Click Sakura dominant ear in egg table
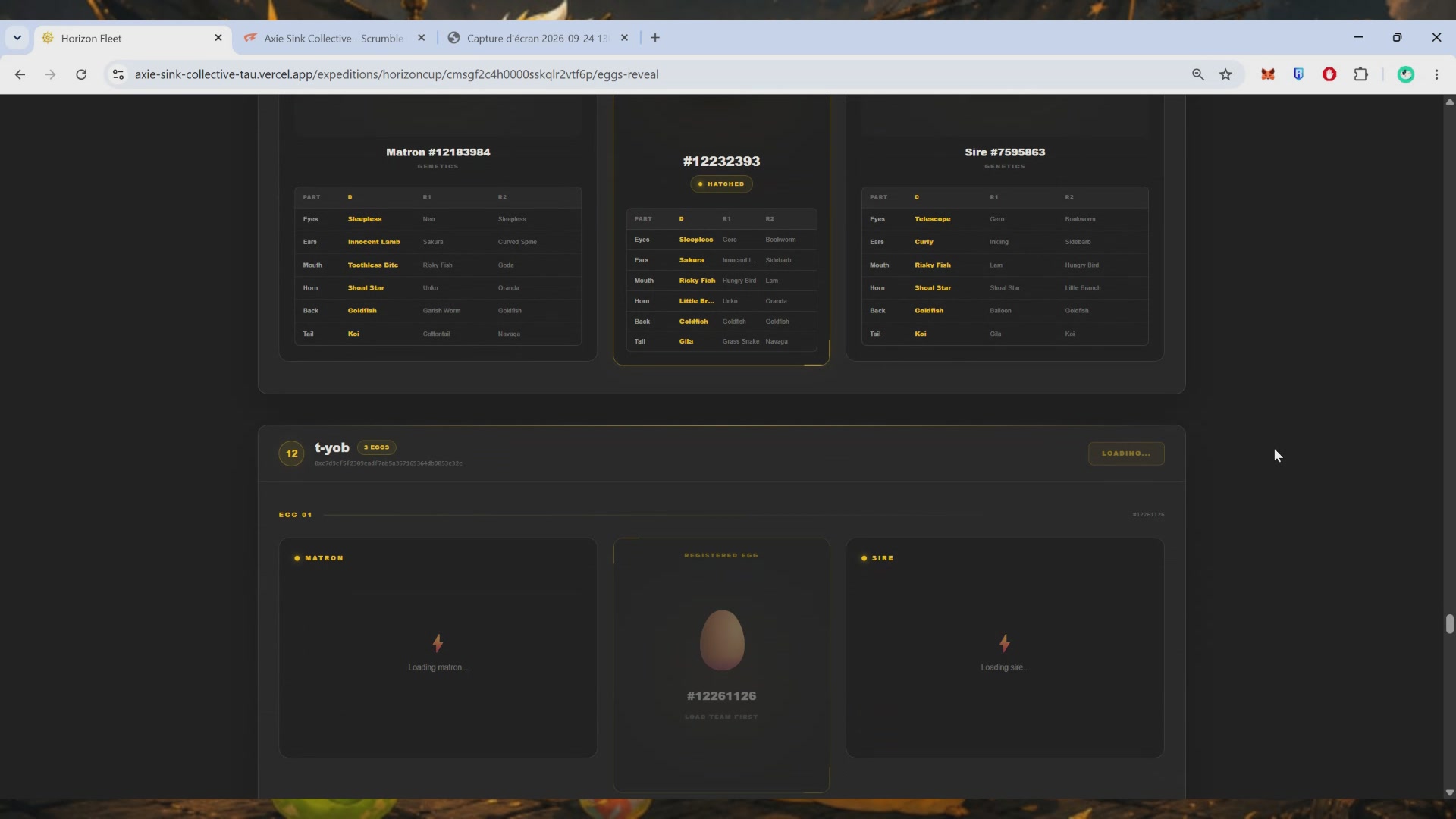 (x=692, y=260)
